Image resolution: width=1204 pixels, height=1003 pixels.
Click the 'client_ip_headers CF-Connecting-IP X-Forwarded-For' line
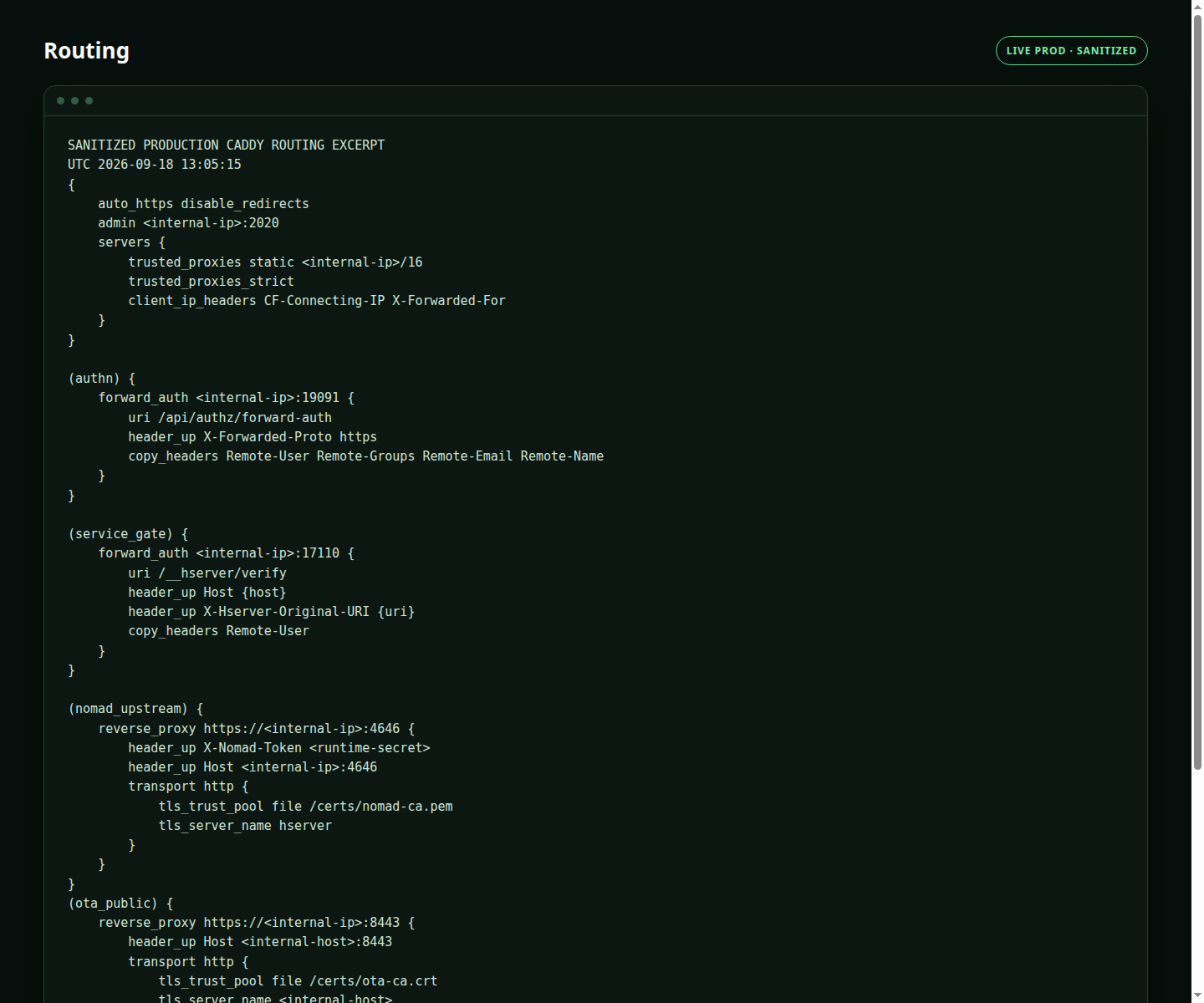point(317,301)
